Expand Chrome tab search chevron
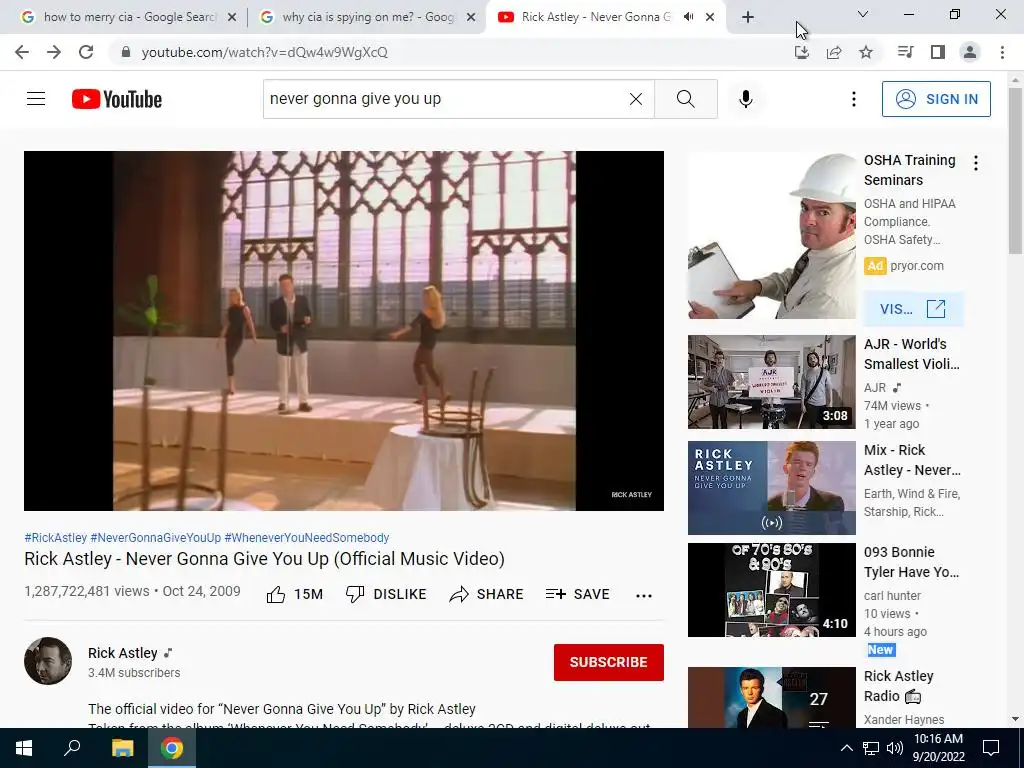Screen dimensions: 1024x768 pyautogui.click(x=863, y=14)
